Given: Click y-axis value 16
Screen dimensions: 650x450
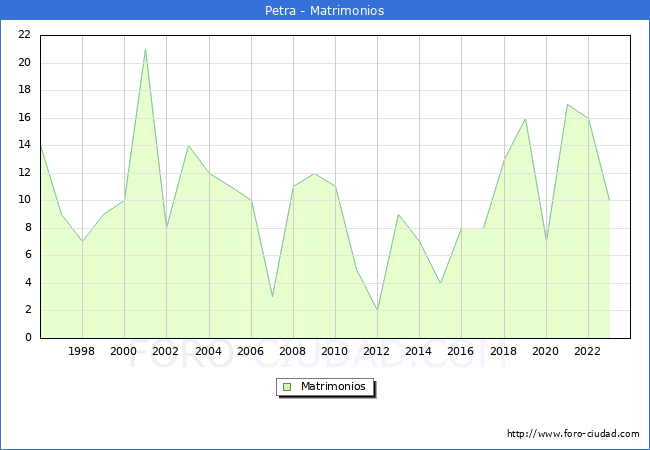Looking at the screenshot, I should (x=25, y=118).
